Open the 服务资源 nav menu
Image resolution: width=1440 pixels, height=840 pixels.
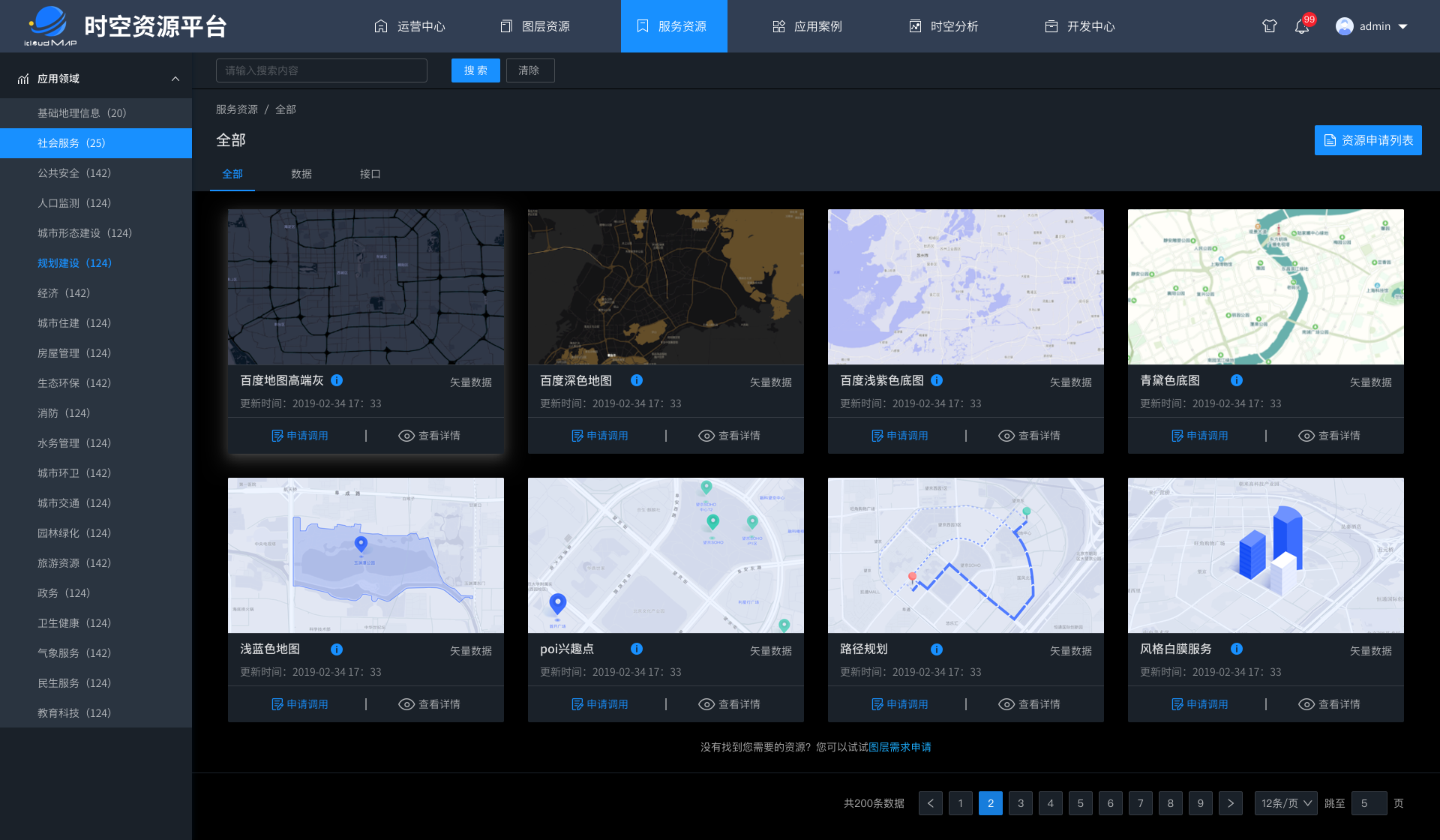click(673, 26)
